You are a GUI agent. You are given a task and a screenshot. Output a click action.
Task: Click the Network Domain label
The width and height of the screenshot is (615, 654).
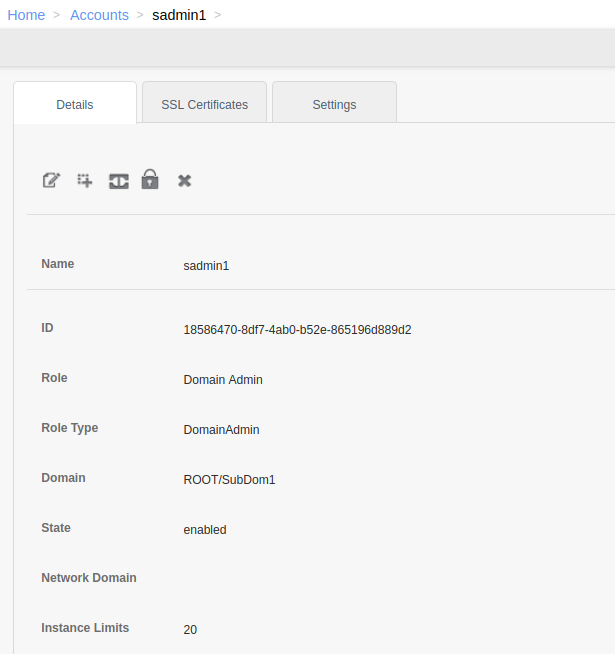click(x=89, y=578)
